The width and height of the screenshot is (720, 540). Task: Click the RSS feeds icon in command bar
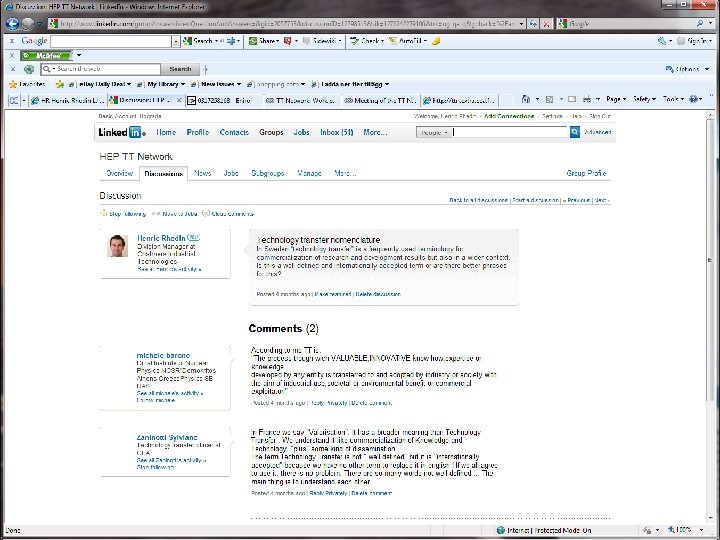549,99
